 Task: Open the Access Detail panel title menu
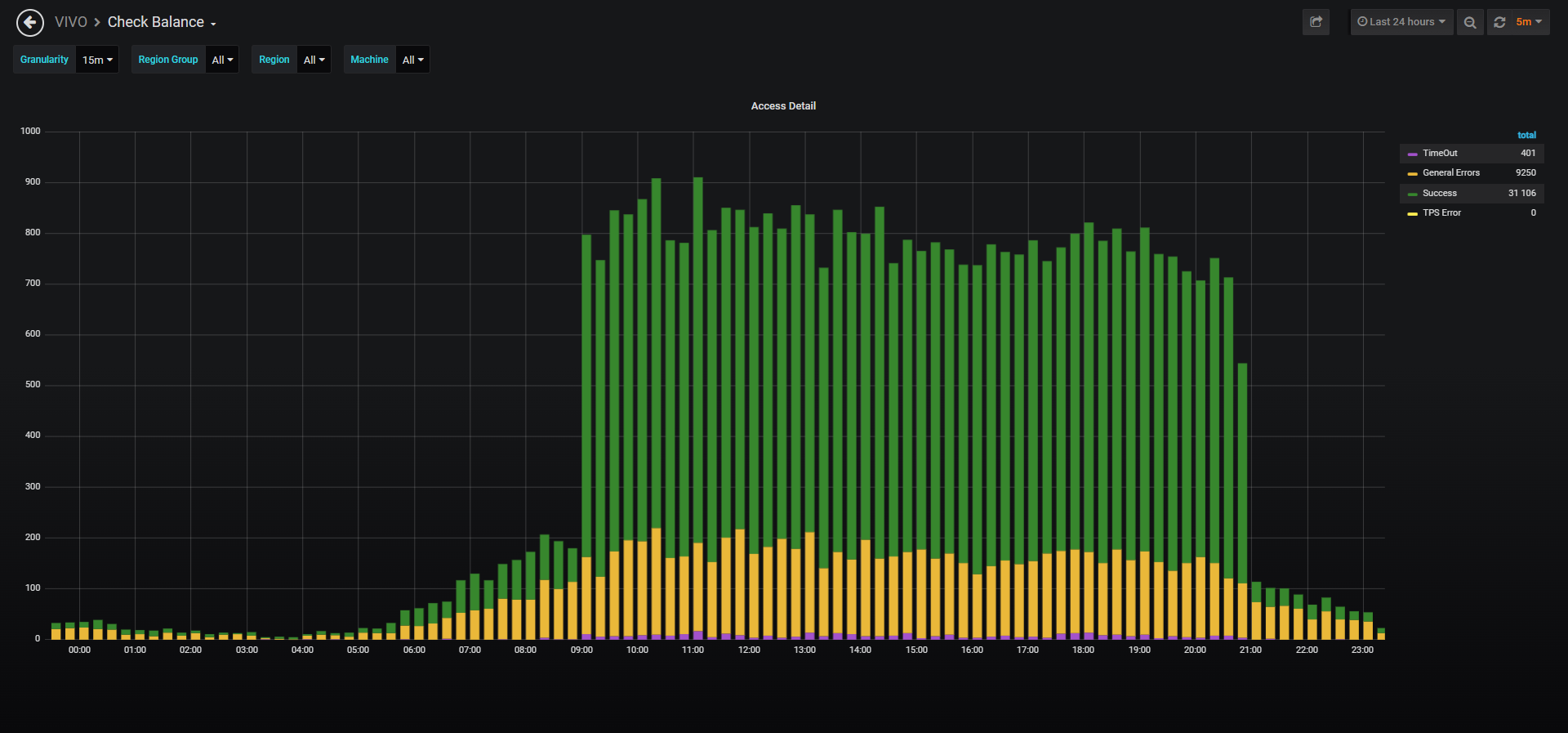pyautogui.click(x=783, y=106)
